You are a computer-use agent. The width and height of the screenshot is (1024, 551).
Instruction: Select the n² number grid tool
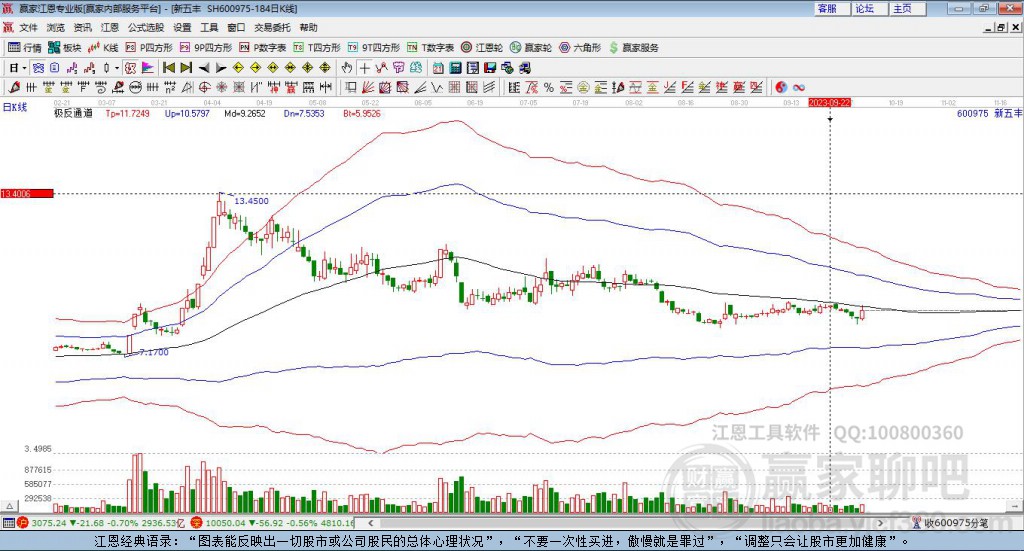[x=170, y=87]
